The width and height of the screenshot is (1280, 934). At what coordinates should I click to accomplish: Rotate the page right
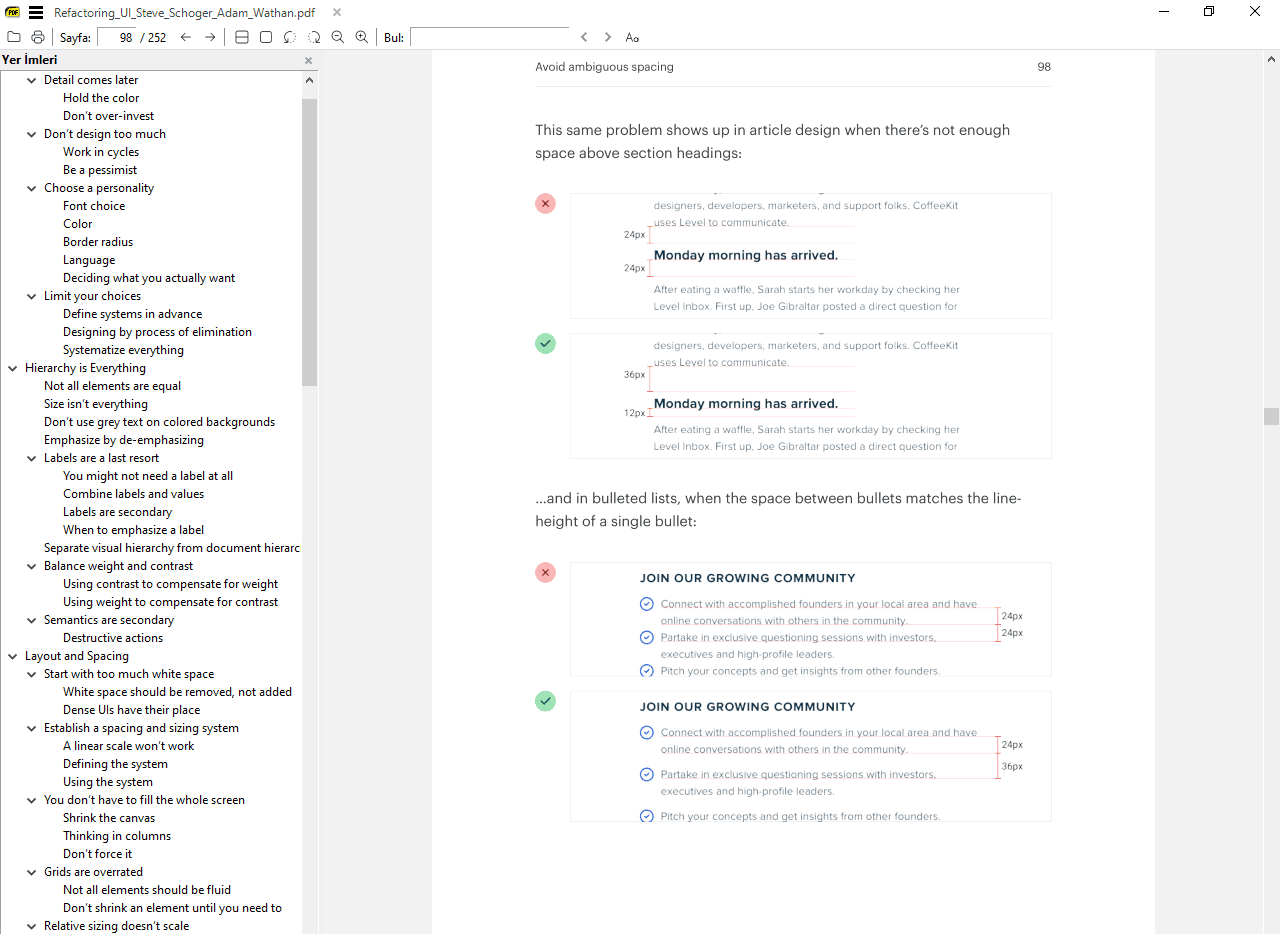[314, 37]
